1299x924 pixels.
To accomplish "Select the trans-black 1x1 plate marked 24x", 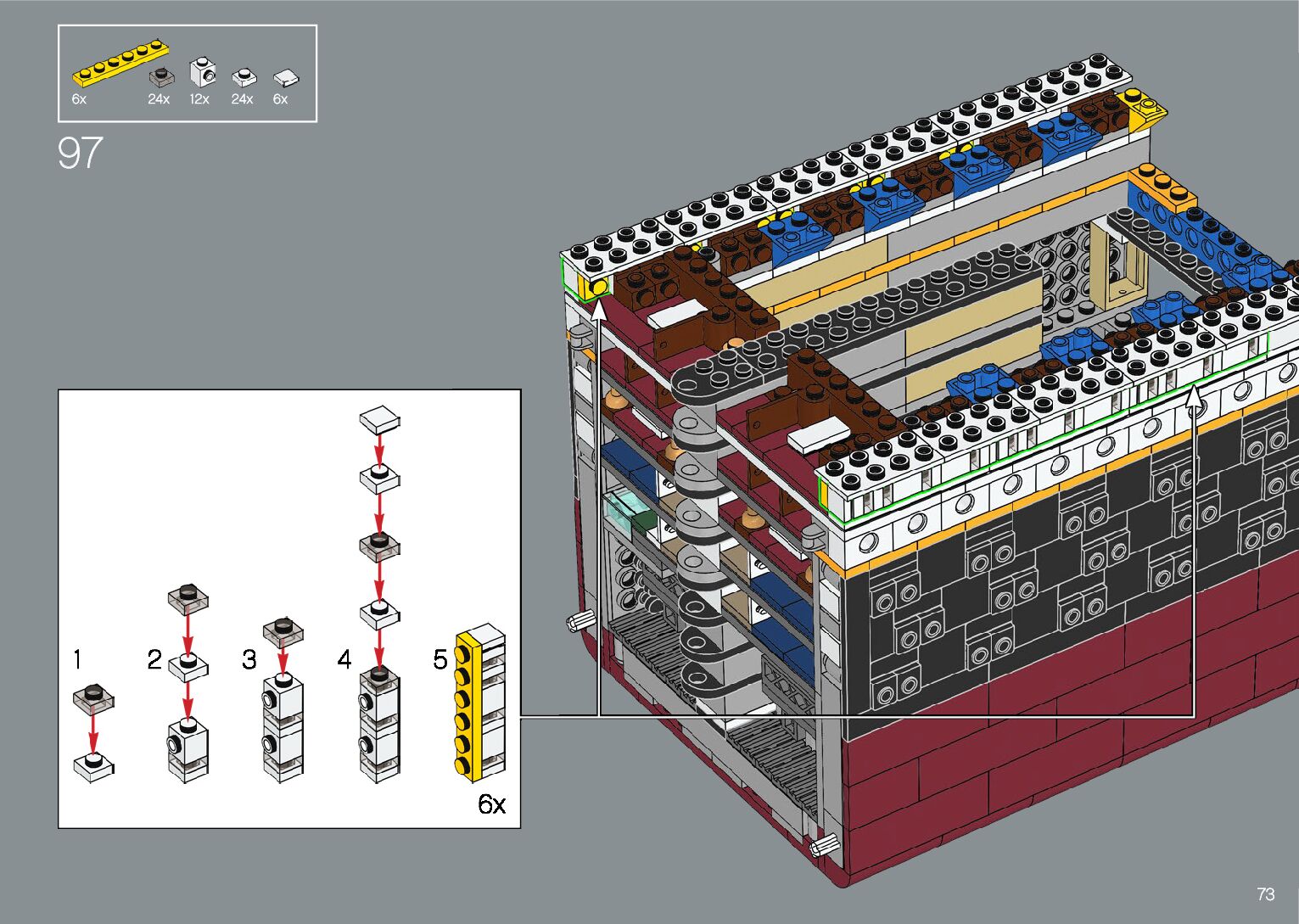I will point(160,76).
